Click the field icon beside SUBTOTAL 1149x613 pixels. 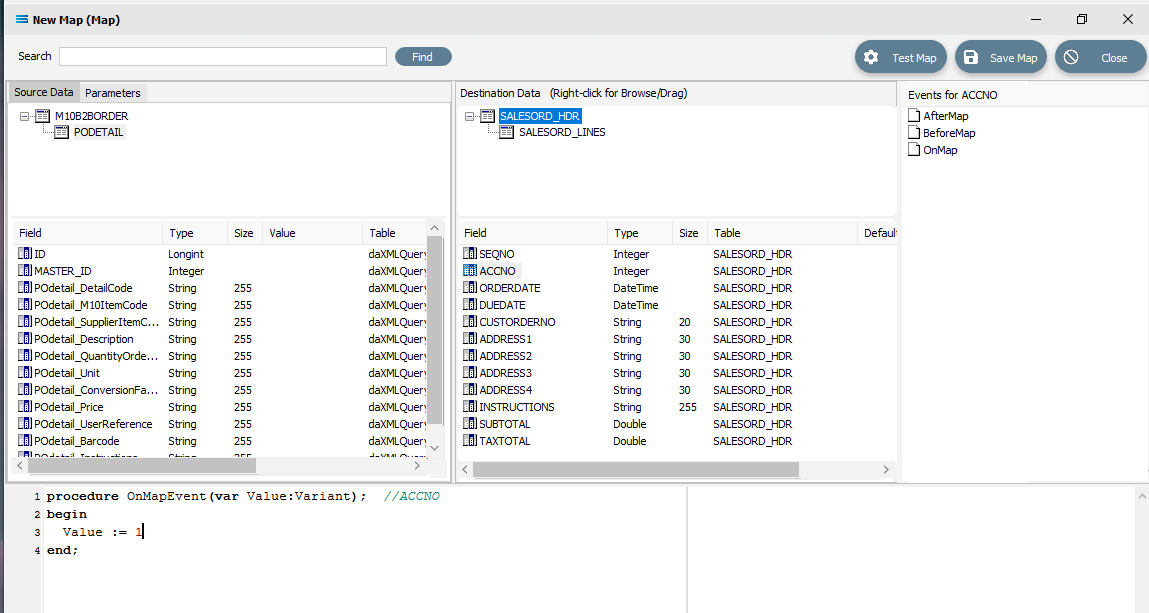click(x=470, y=423)
